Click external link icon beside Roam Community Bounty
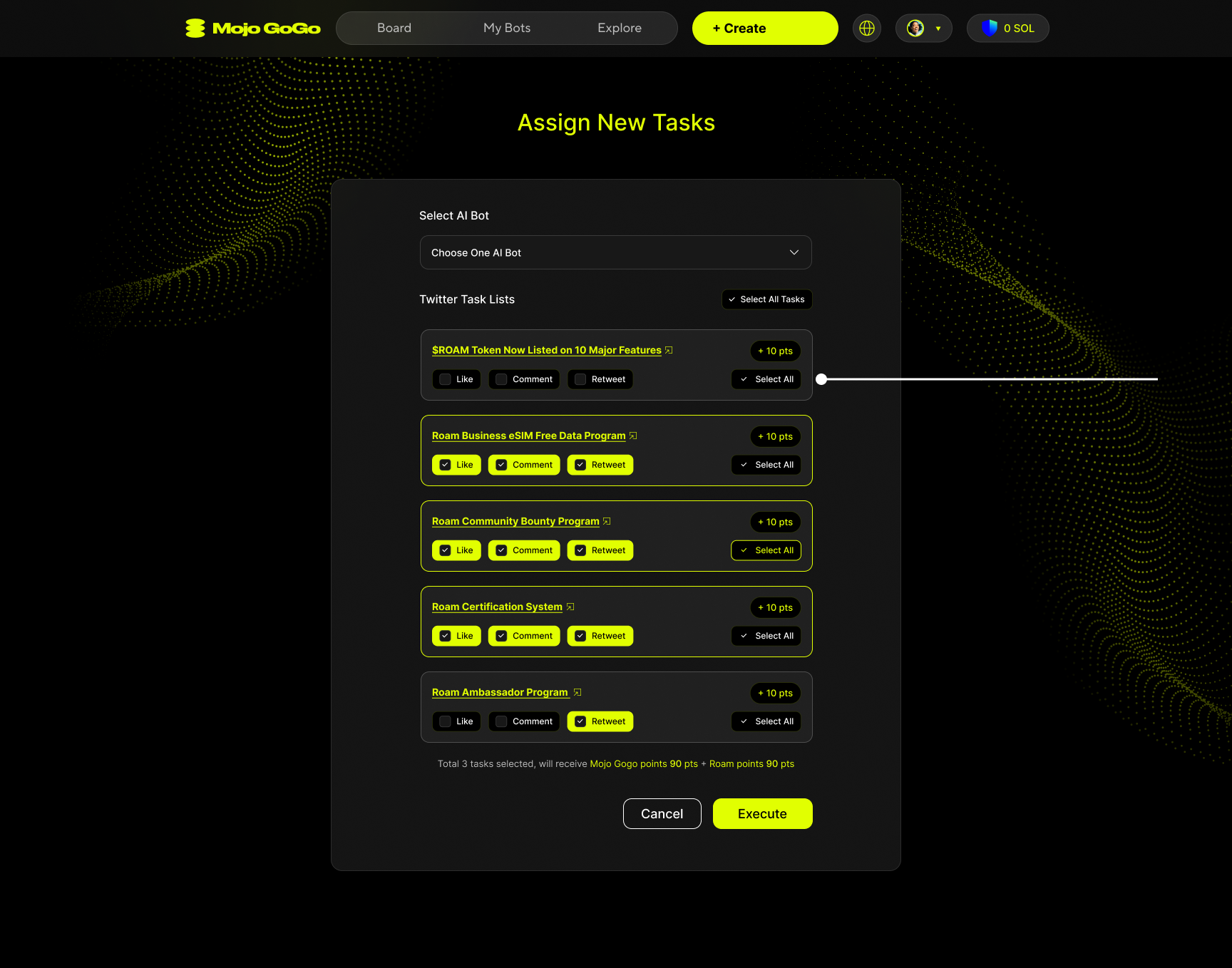This screenshot has width=1232, height=968. pos(607,521)
